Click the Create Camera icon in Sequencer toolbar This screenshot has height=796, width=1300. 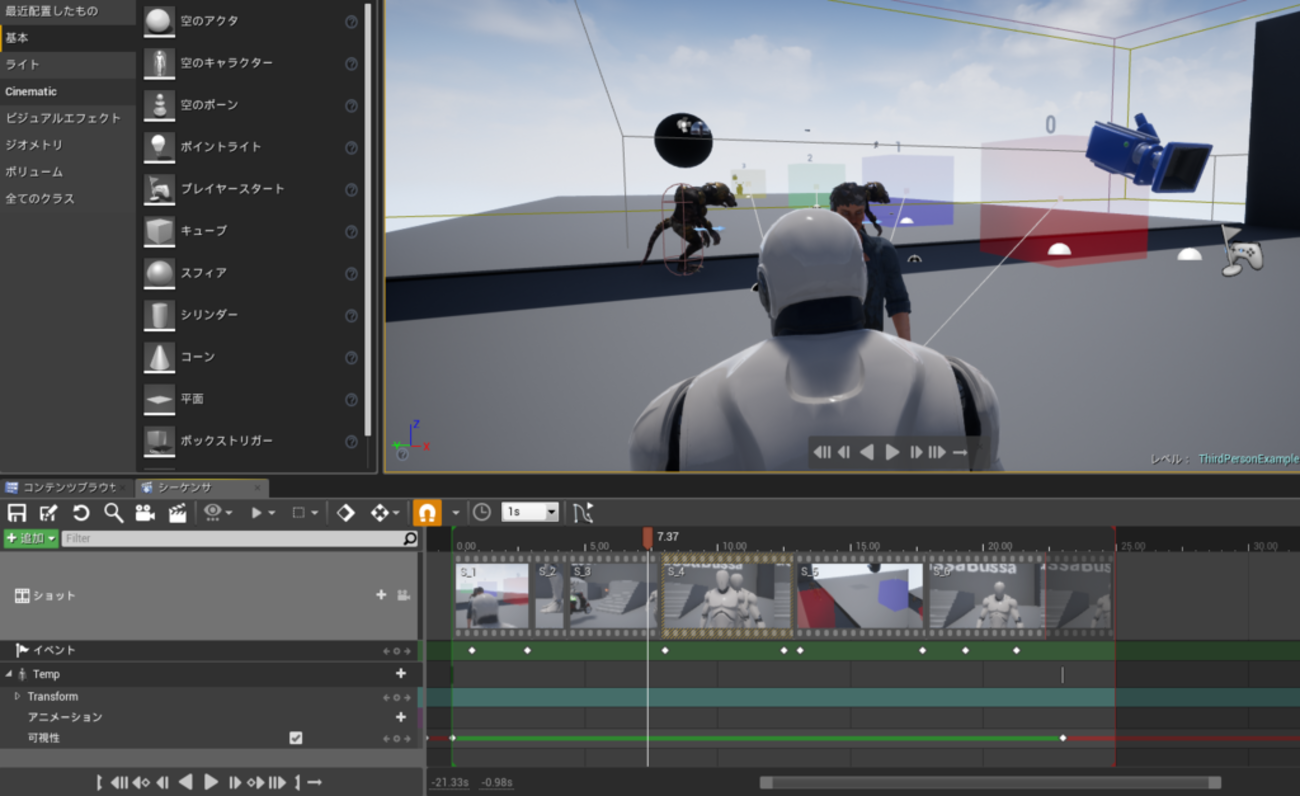tap(145, 513)
